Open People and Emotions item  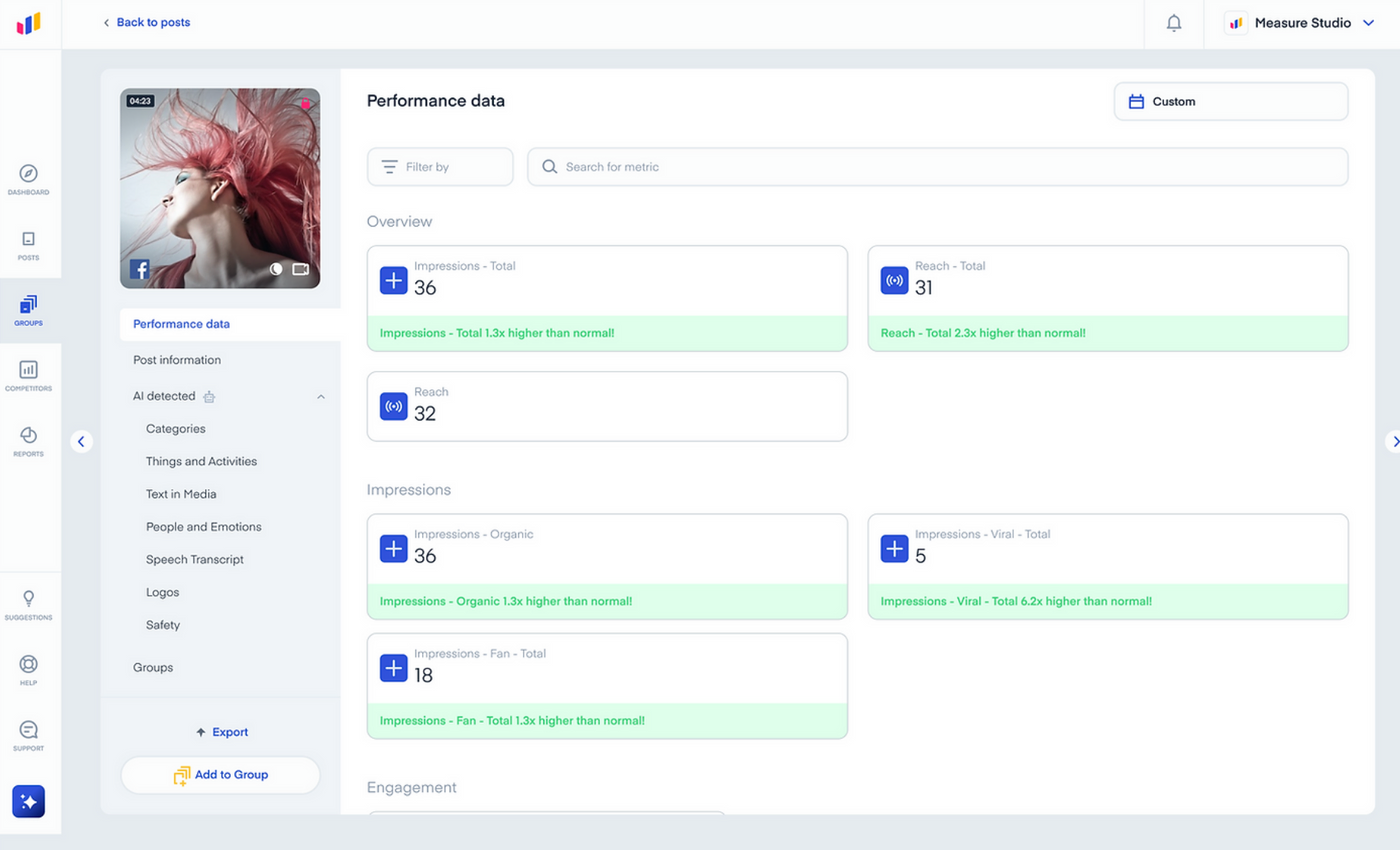tap(204, 527)
